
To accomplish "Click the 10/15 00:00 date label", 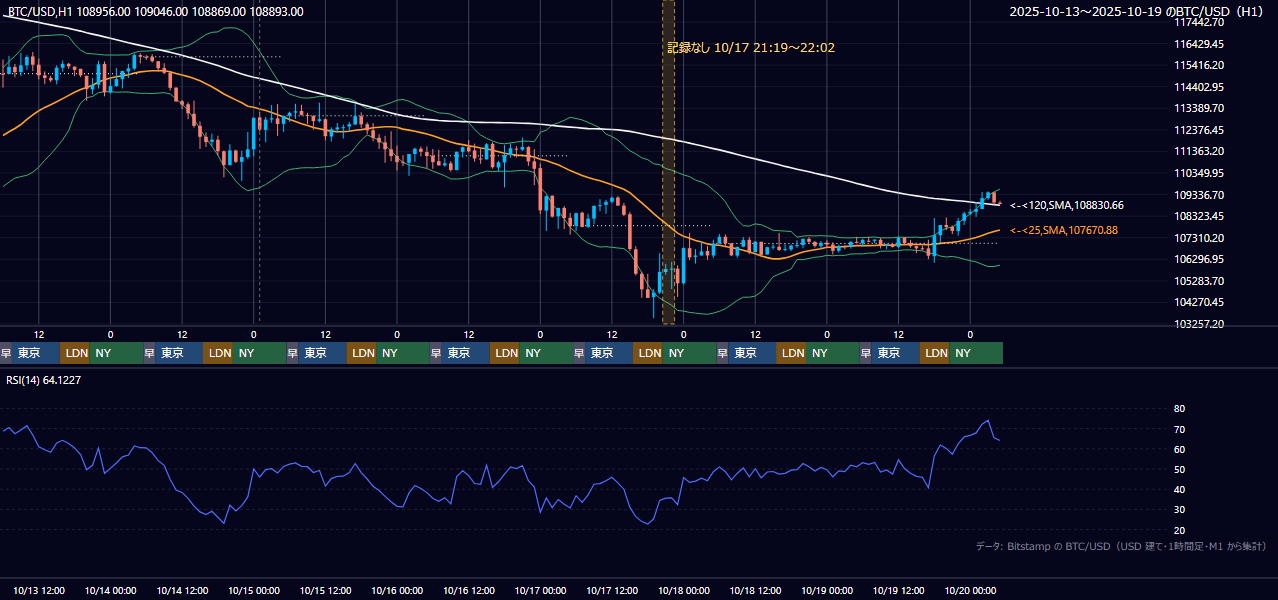I will click(254, 590).
